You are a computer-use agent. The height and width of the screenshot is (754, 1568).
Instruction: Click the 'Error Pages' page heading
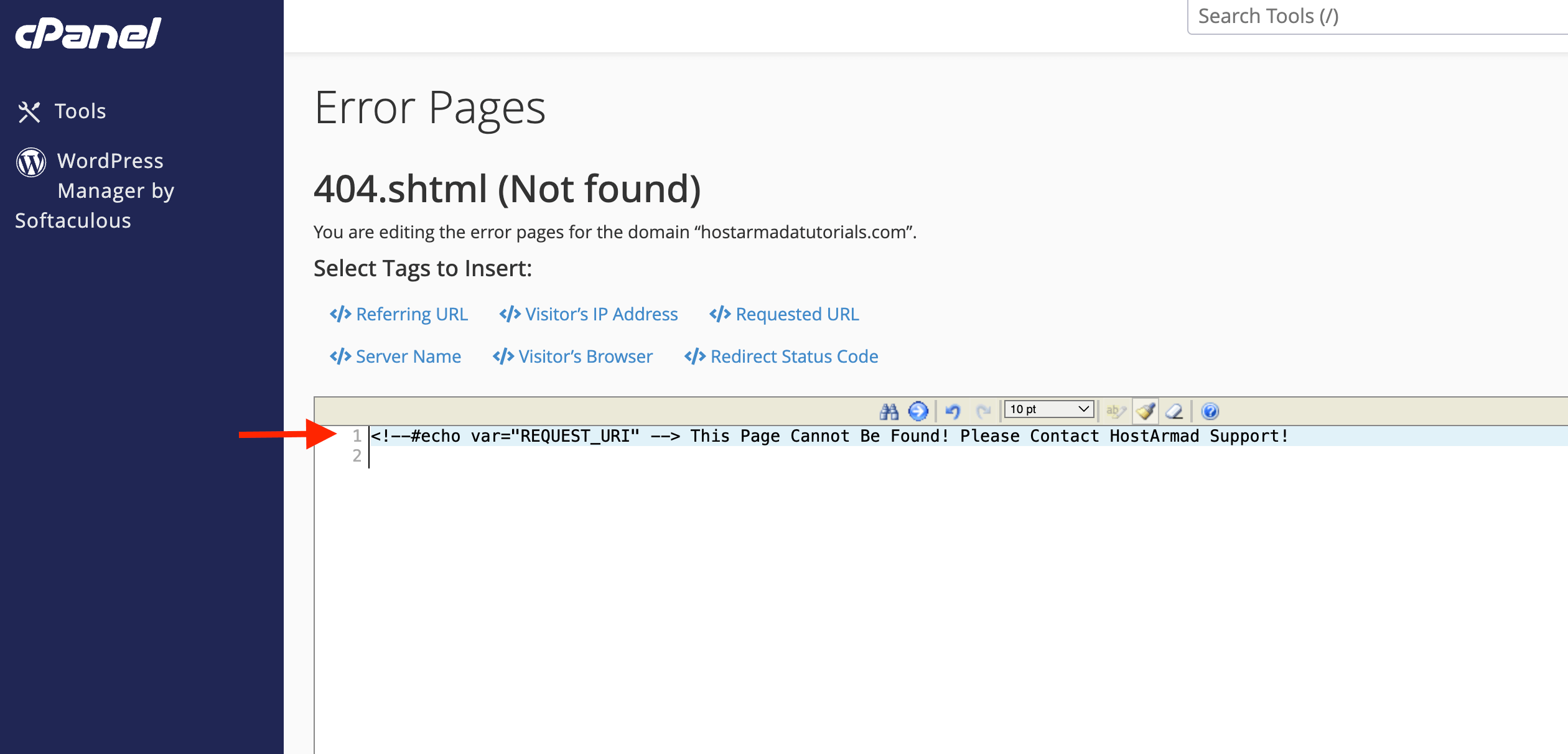pyautogui.click(x=430, y=109)
